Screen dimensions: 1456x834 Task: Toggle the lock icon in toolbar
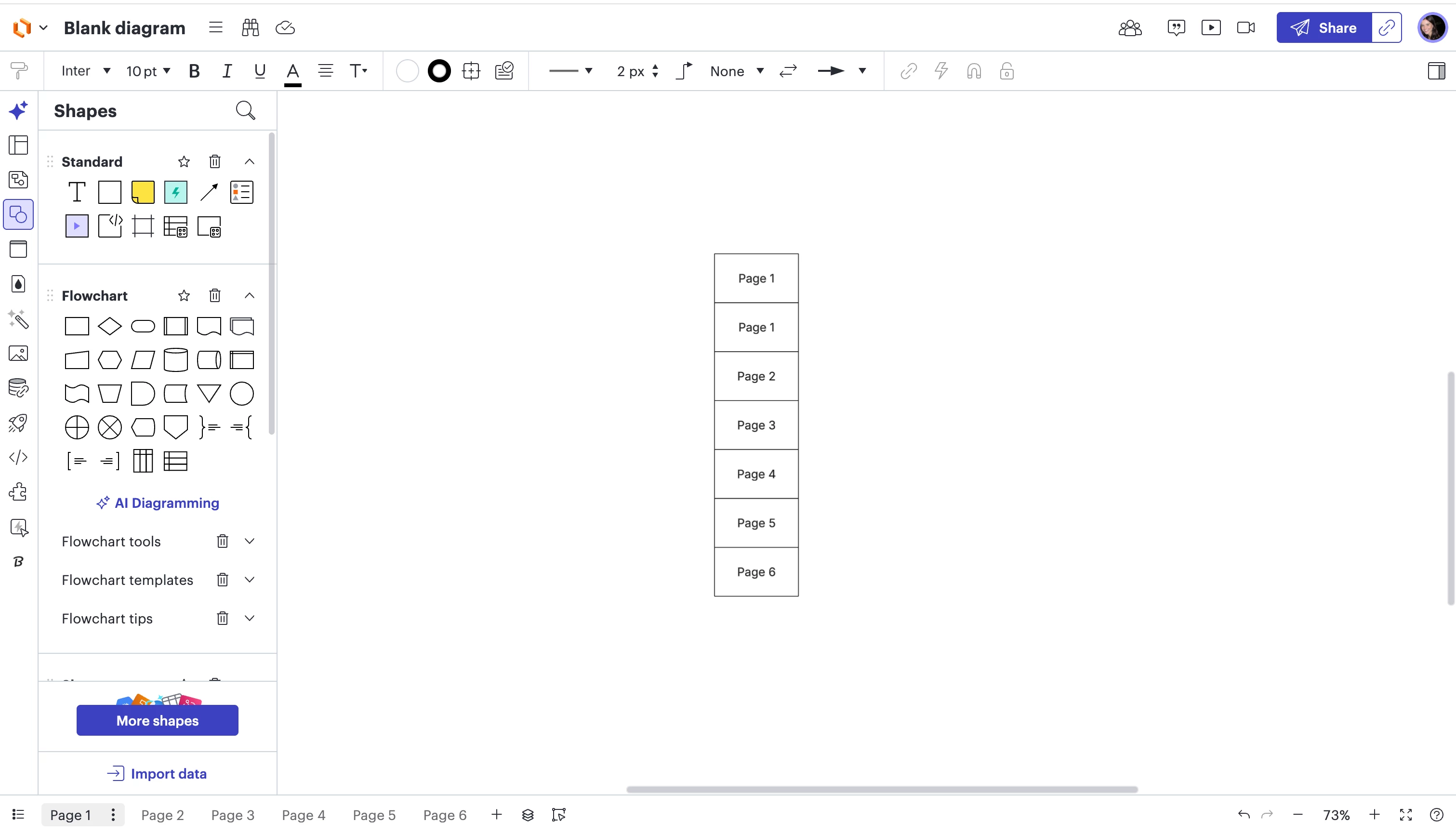point(1006,71)
